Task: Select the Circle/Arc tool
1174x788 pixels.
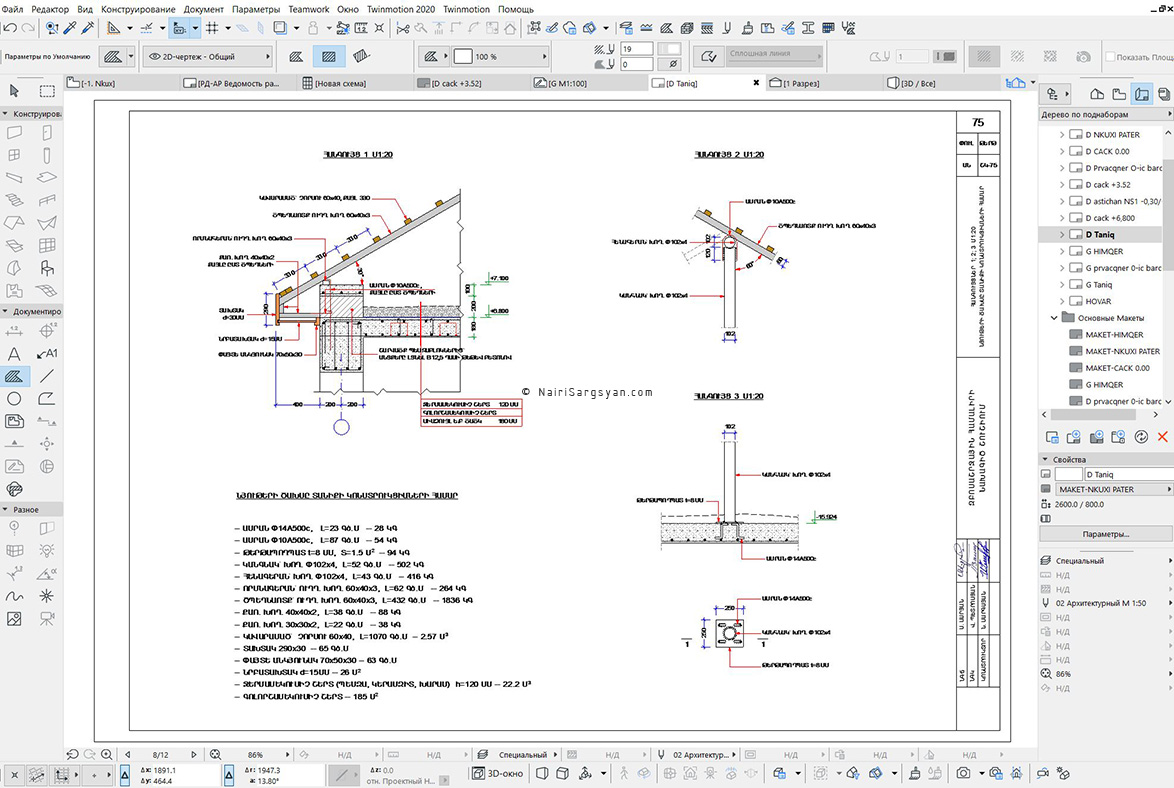Action: click(x=14, y=398)
